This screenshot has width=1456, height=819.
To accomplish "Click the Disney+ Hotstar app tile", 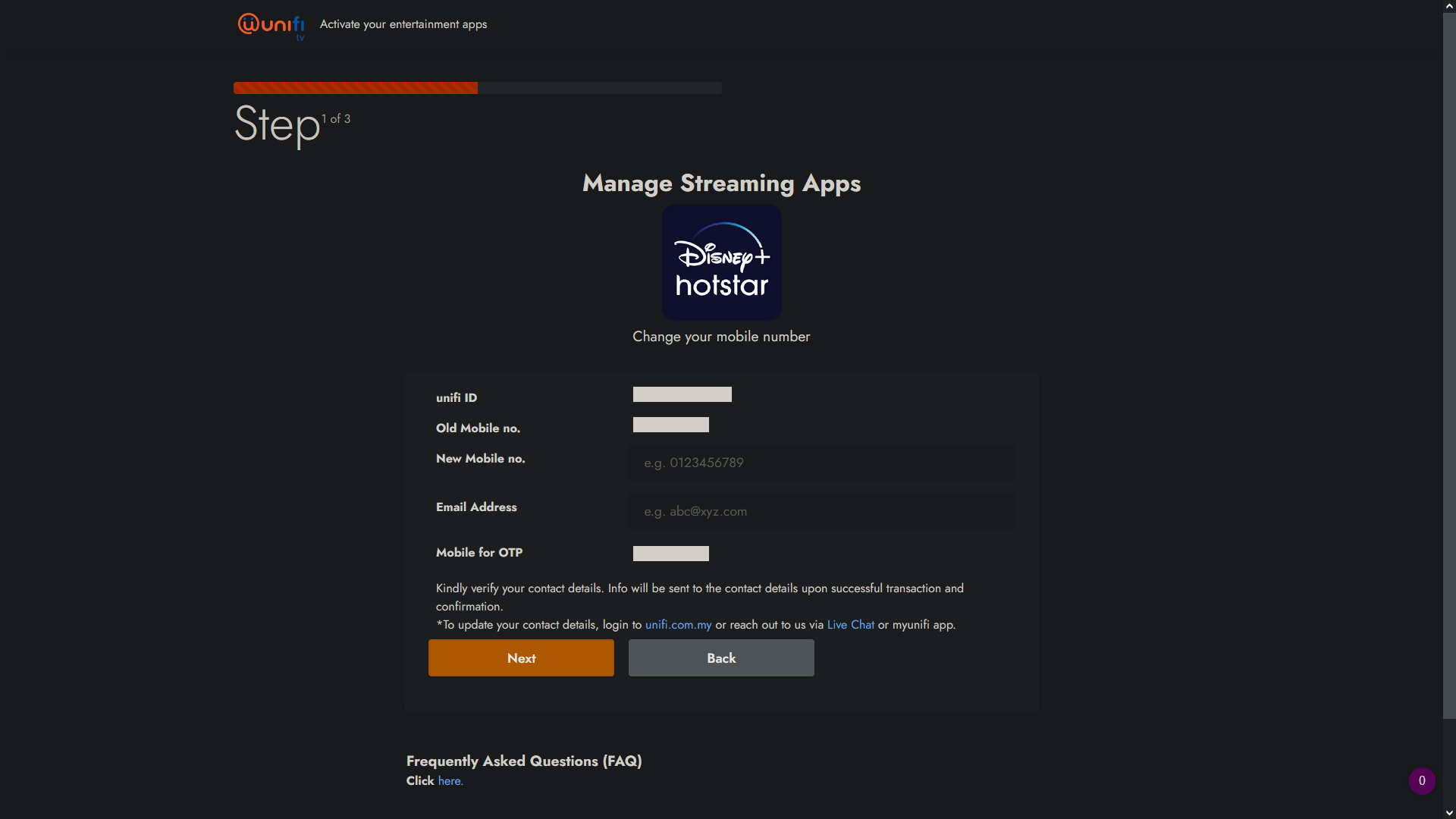I will [721, 262].
